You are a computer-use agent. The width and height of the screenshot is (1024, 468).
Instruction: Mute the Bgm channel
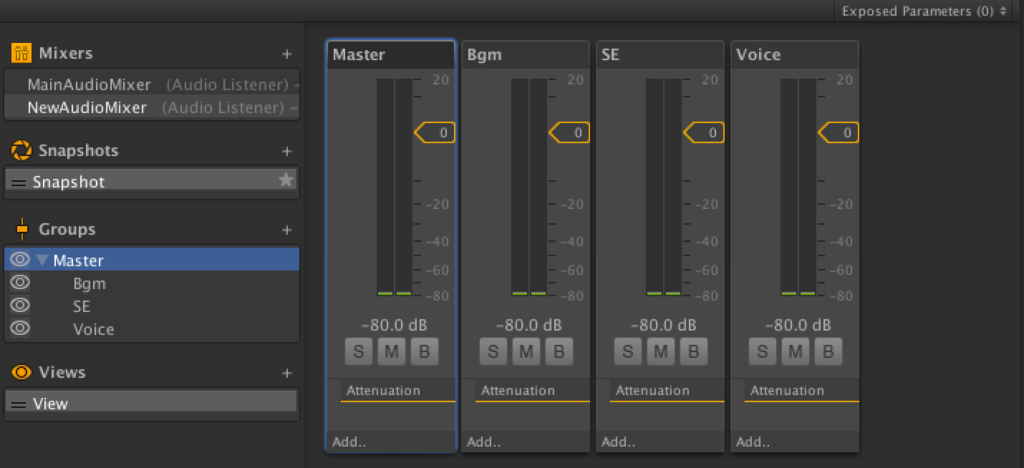pos(526,352)
